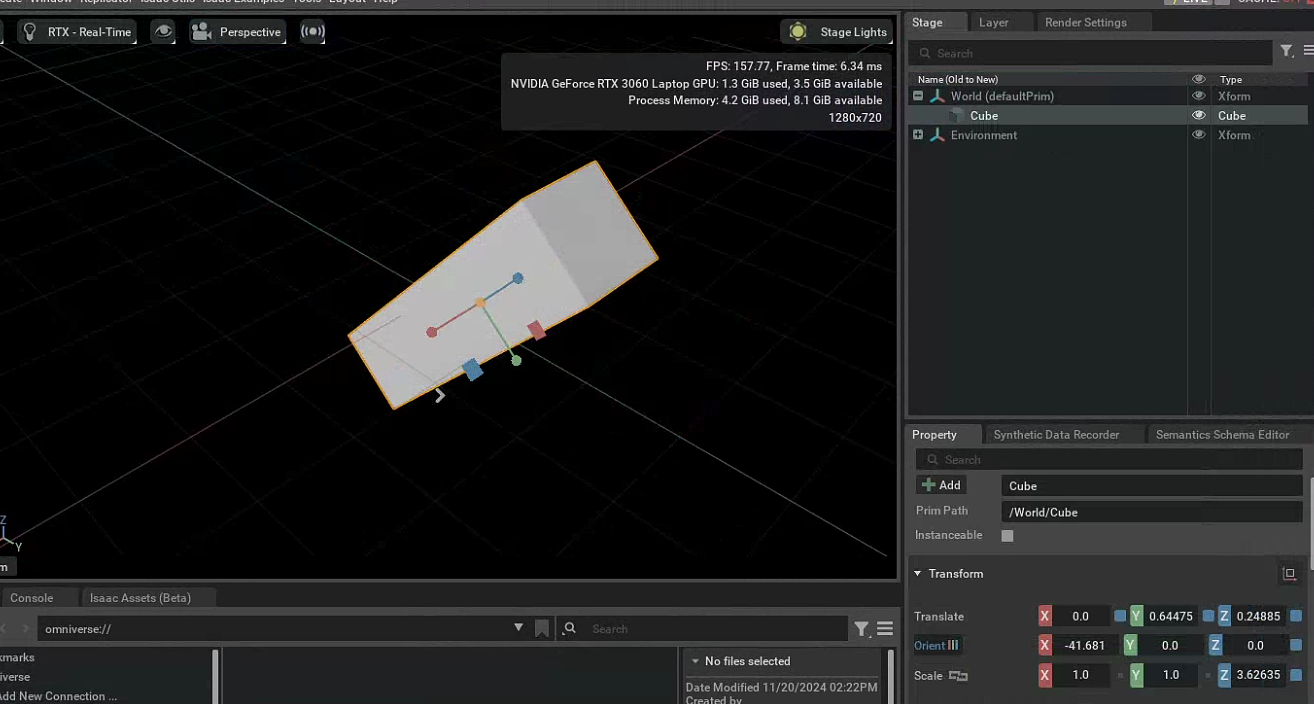Image resolution: width=1314 pixels, height=704 pixels.
Task: Open the Semantics Schema Editor tab
Action: point(1223,434)
